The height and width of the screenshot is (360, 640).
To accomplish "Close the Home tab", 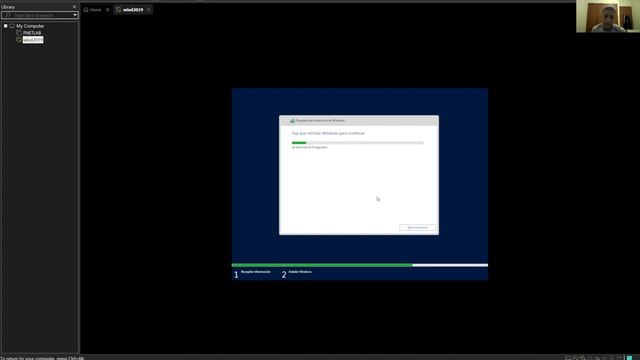I will [107, 9].
